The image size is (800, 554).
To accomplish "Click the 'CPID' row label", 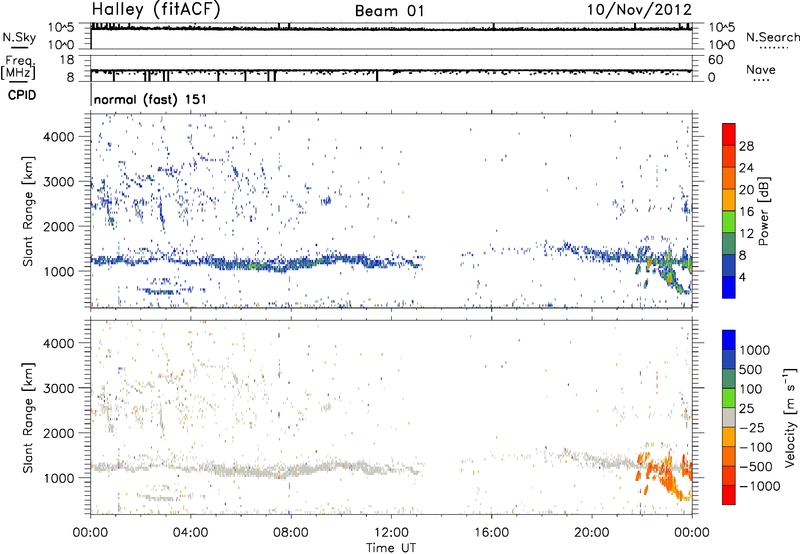I will coord(22,95).
